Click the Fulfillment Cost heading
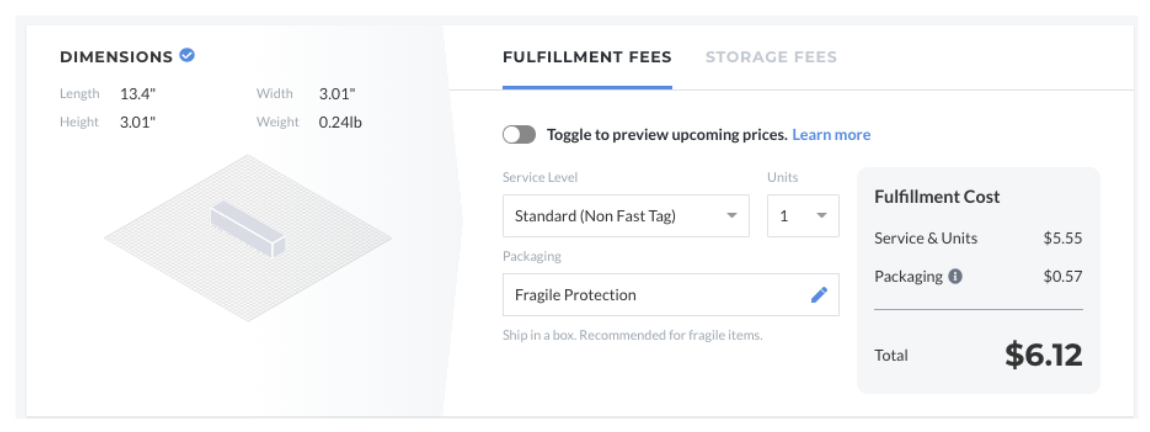The width and height of the screenshot is (1150, 432). point(937,197)
